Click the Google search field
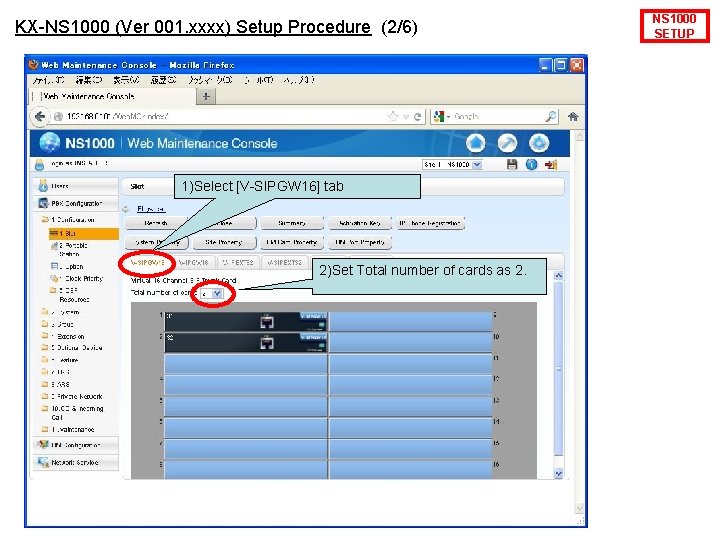This screenshot has width=720, height=540. 497,117
